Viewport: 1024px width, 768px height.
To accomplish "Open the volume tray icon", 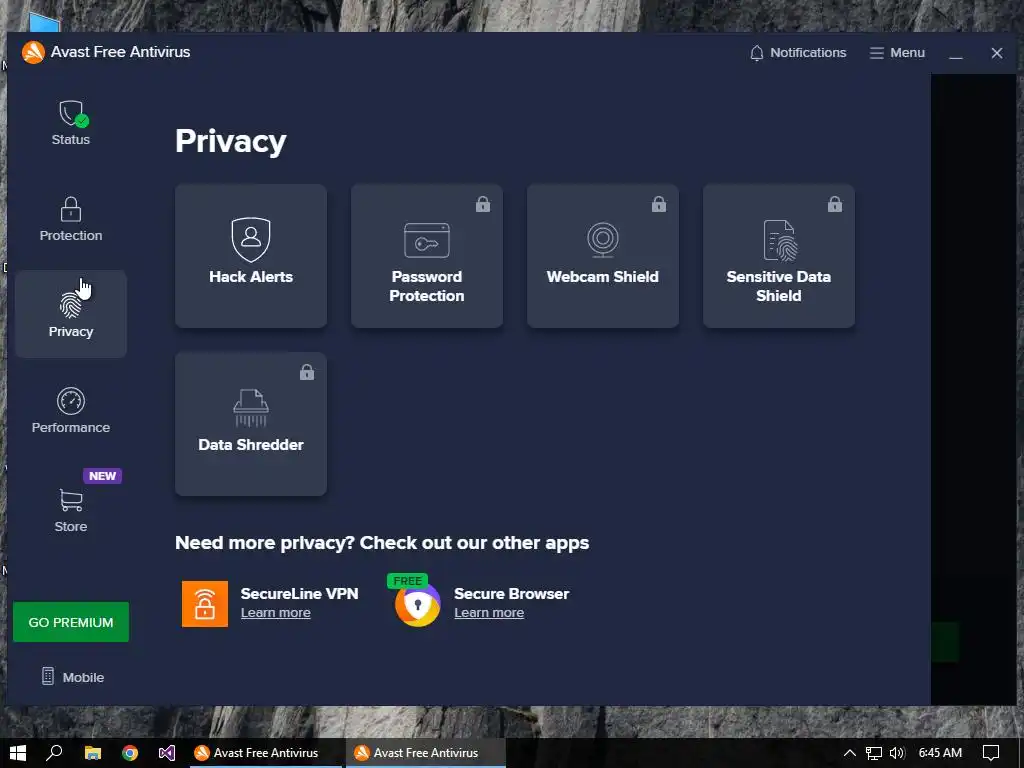I will (x=897, y=753).
